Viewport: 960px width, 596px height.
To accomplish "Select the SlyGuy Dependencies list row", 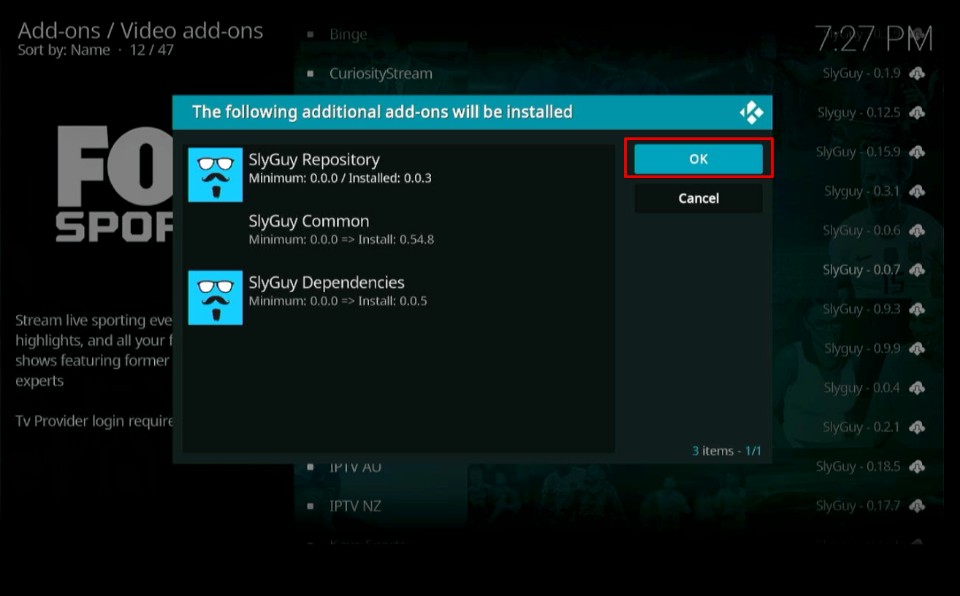I will pyautogui.click(x=399, y=298).
